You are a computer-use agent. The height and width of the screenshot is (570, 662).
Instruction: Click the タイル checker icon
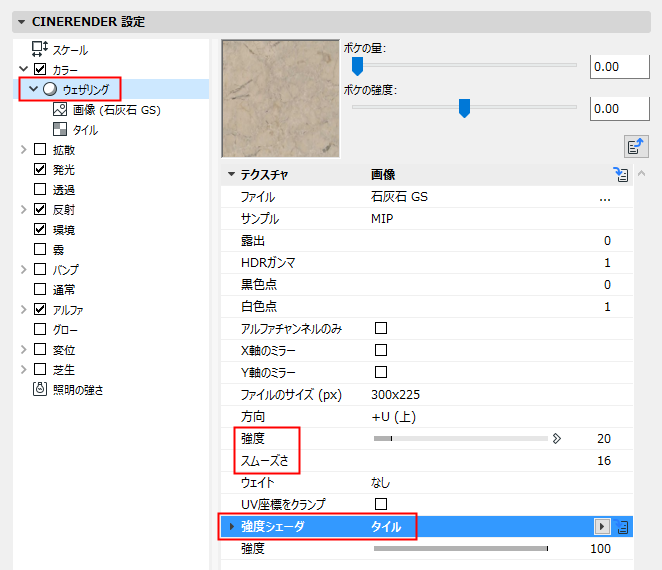60,129
